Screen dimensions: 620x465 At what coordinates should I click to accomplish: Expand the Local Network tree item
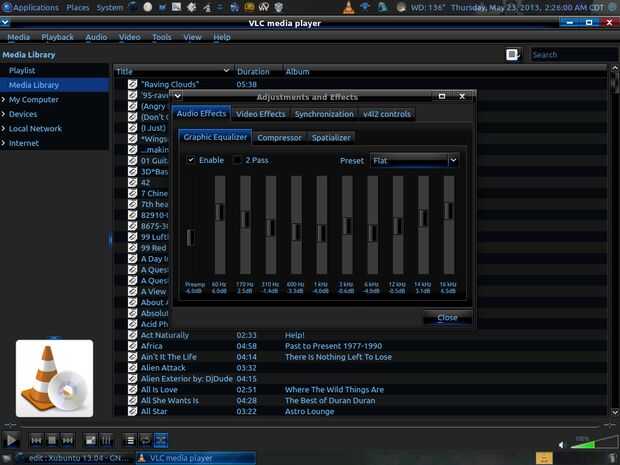[4, 129]
